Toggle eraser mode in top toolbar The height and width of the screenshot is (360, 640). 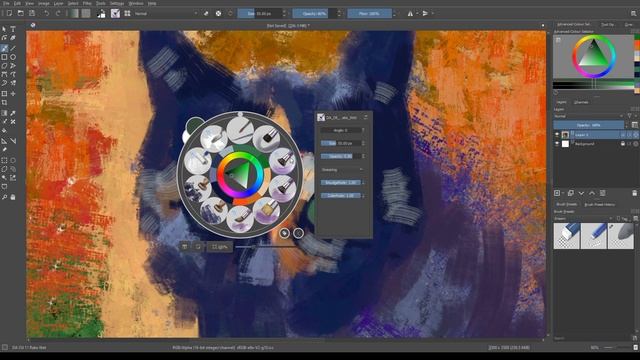[206, 13]
